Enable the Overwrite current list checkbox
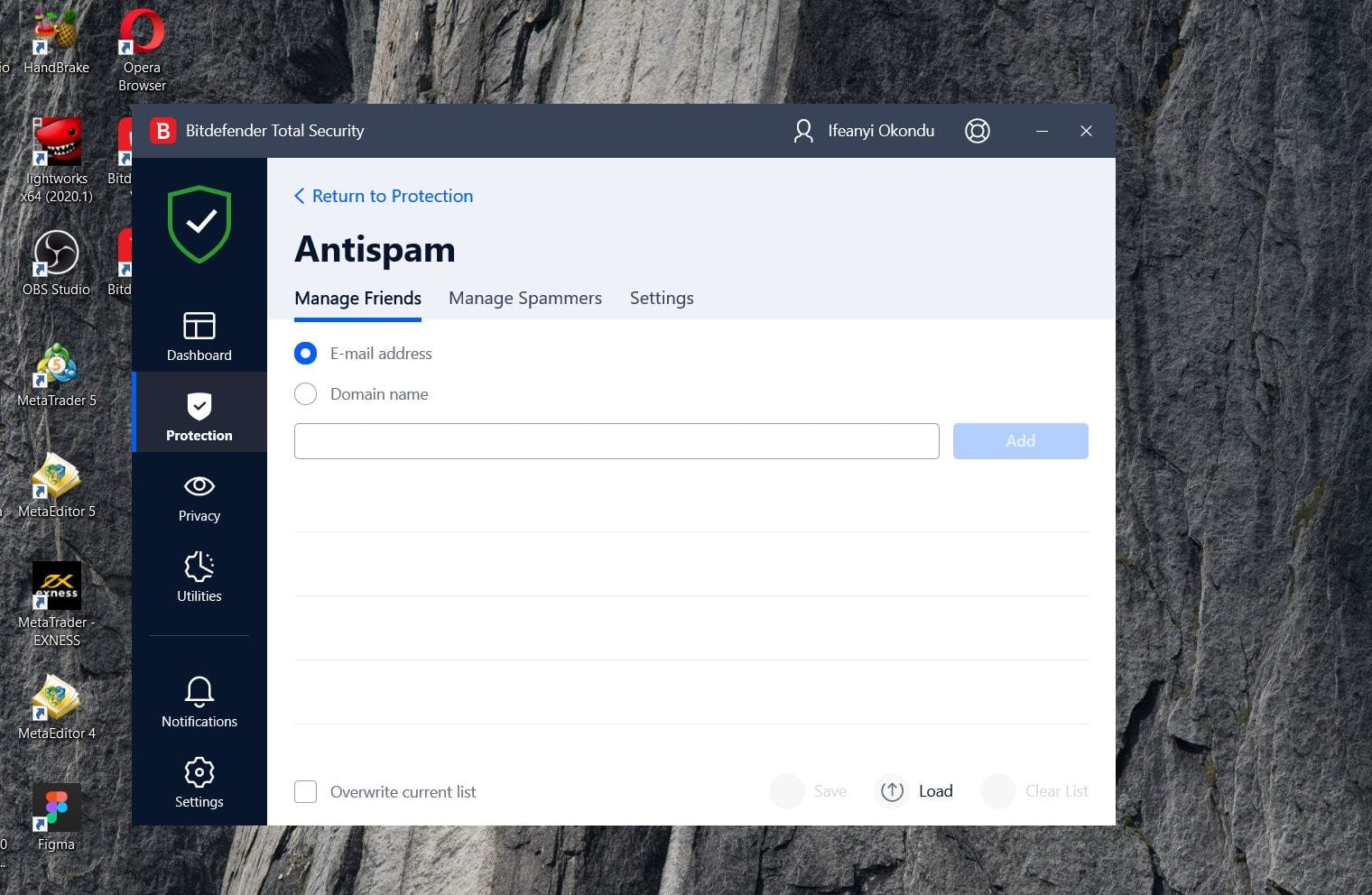Image resolution: width=1372 pixels, height=895 pixels. point(306,792)
